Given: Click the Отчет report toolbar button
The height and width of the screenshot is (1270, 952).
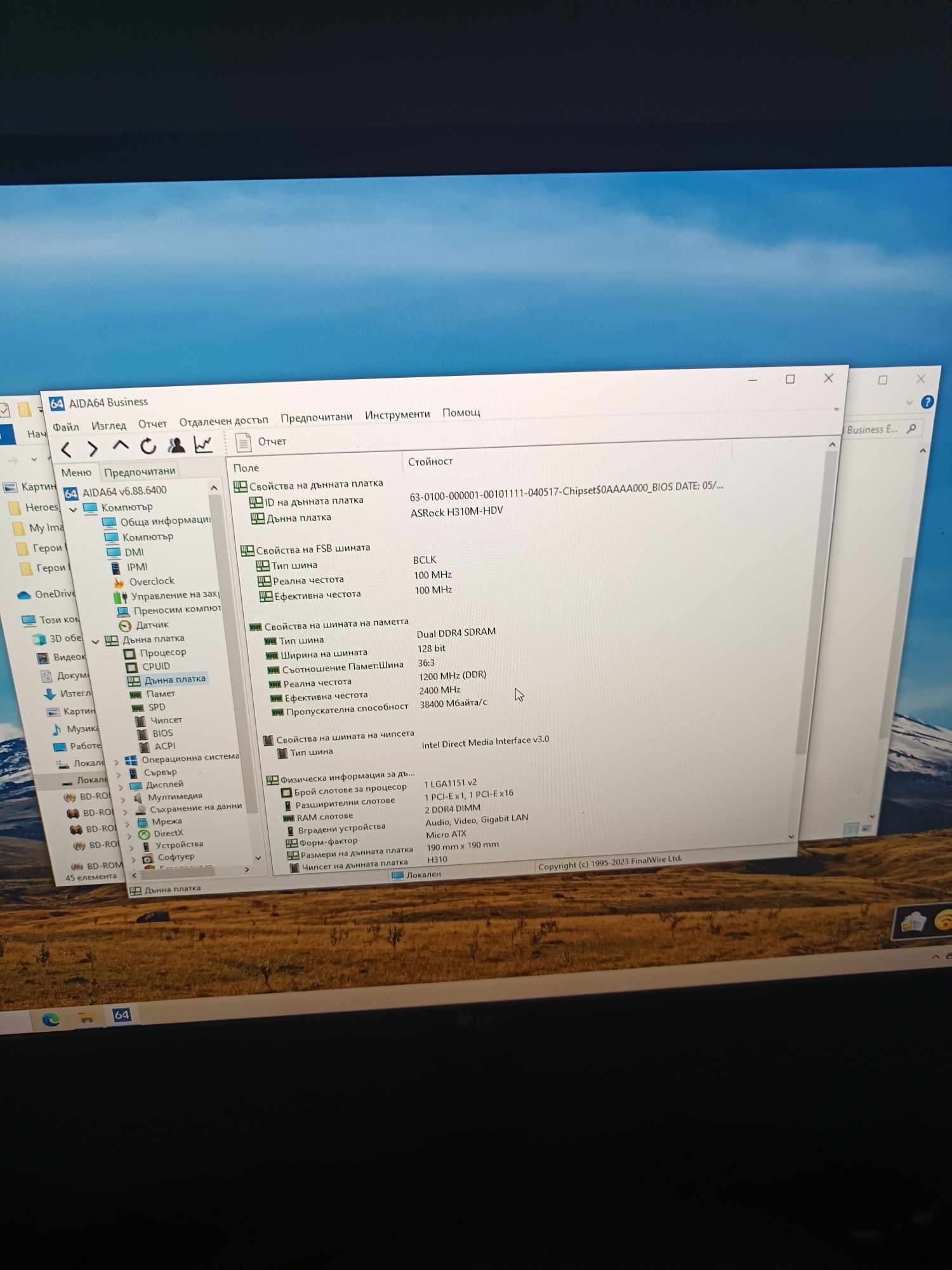Looking at the screenshot, I should 261,442.
